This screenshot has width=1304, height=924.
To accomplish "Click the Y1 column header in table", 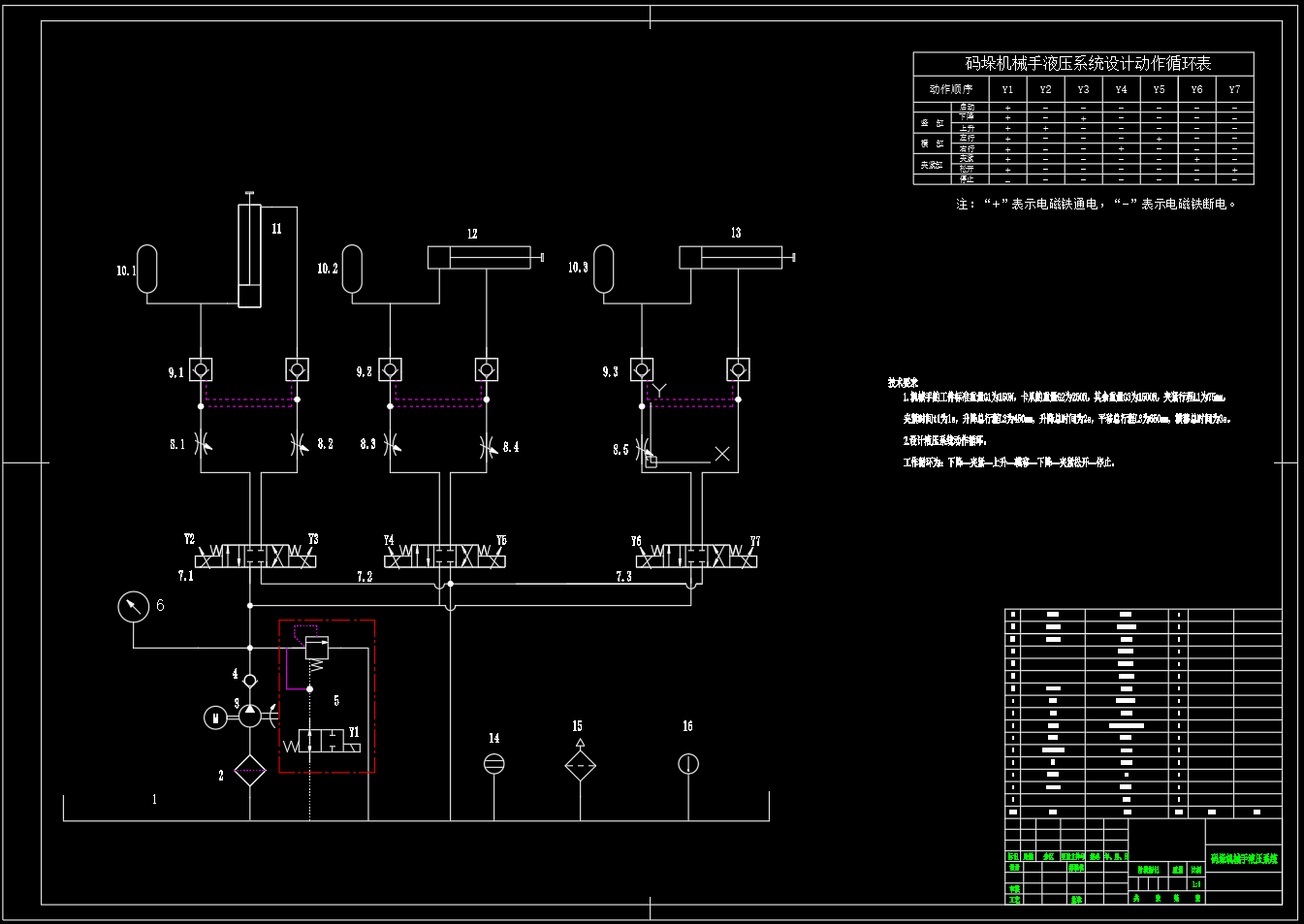I will tap(1007, 89).
